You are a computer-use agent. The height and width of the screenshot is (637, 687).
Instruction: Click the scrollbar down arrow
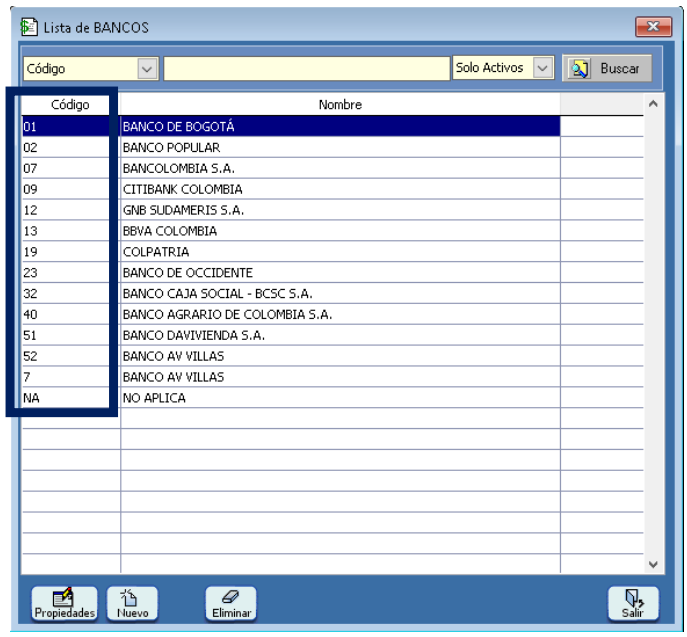(653, 564)
